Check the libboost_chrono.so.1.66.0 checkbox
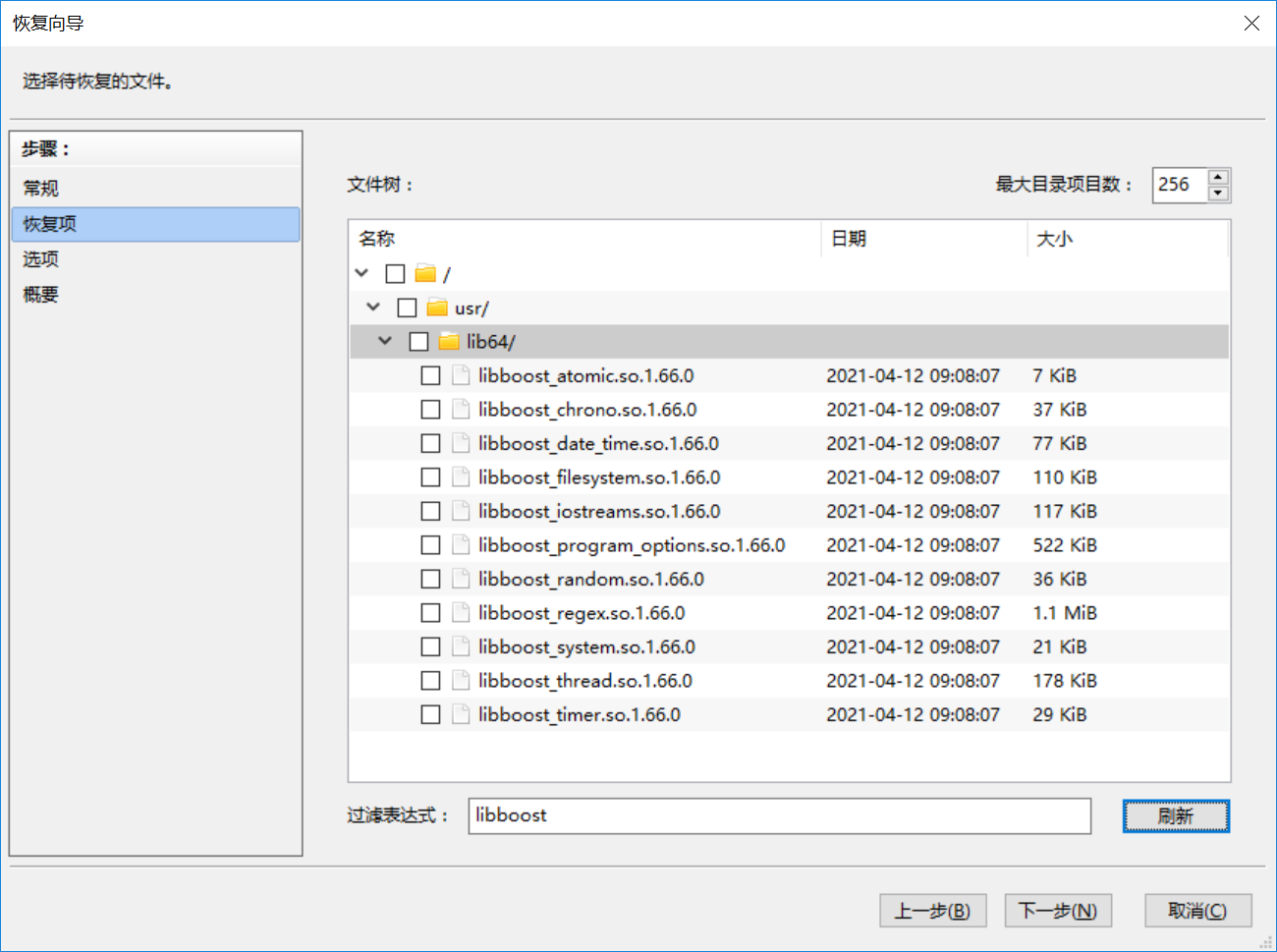The image size is (1277, 952). 430,410
